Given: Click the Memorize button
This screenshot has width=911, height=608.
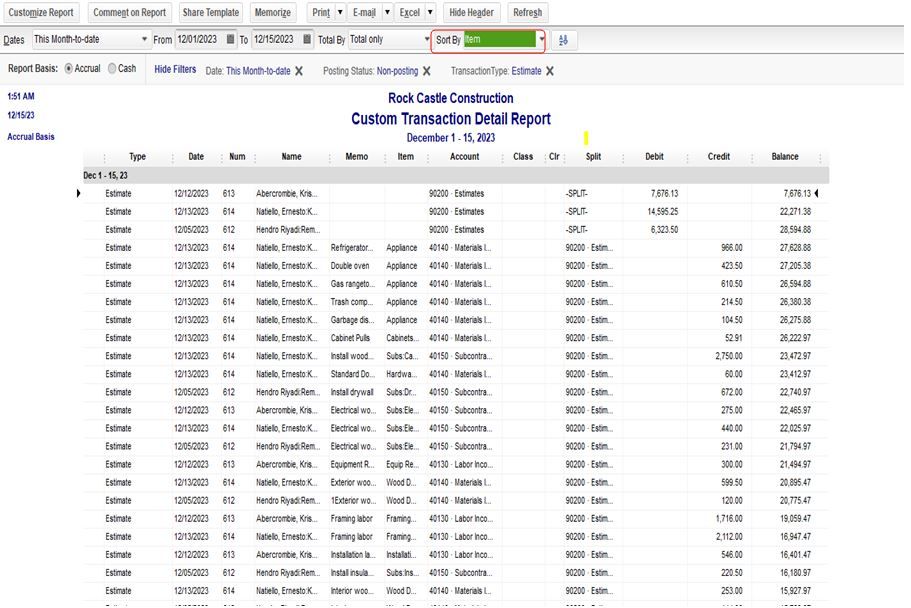Looking at the screenshot, I should coord(272,12).
